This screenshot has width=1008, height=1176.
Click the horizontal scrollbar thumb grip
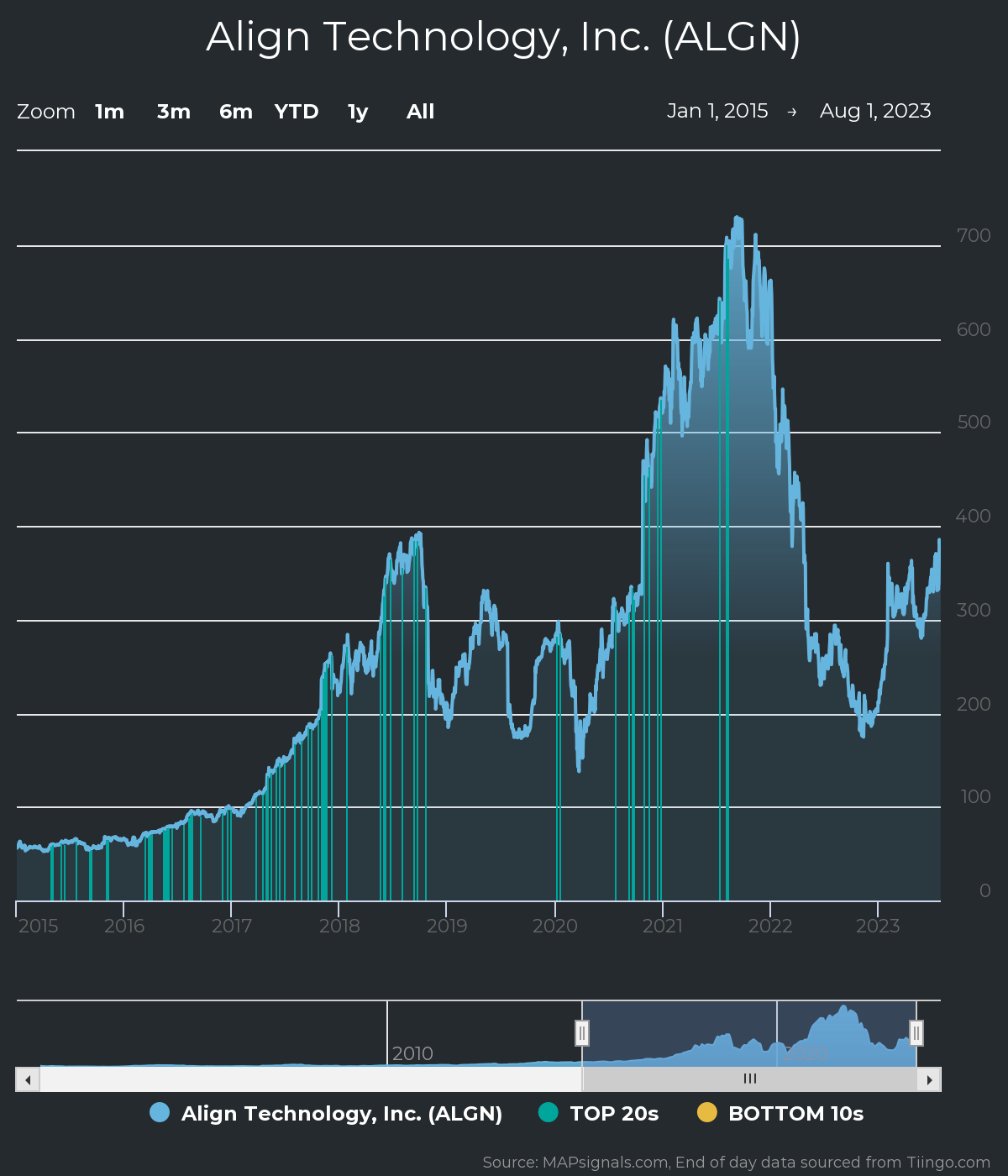click(750, 1079)
